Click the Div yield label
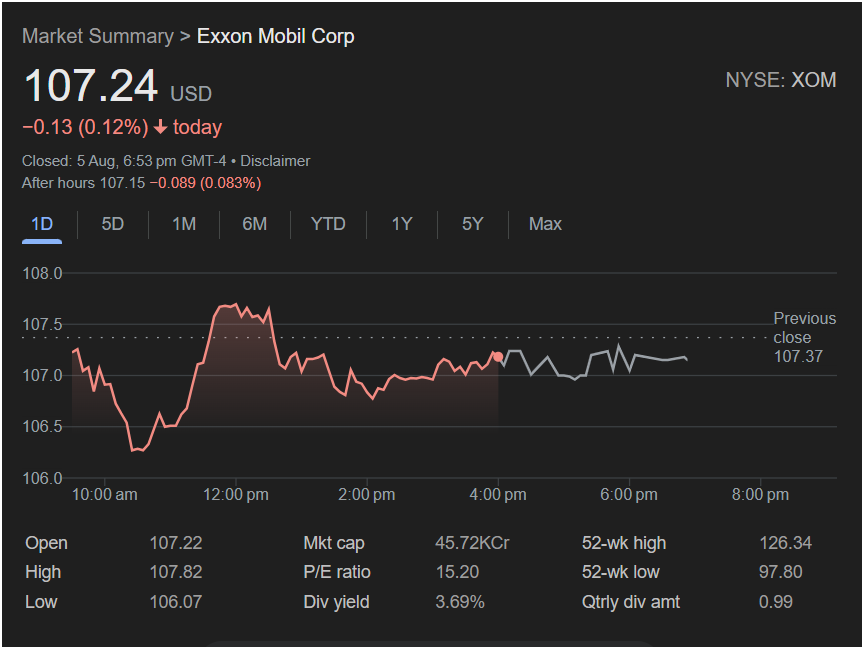Viewport: 864px width, 649px height. tap(336, 602)
